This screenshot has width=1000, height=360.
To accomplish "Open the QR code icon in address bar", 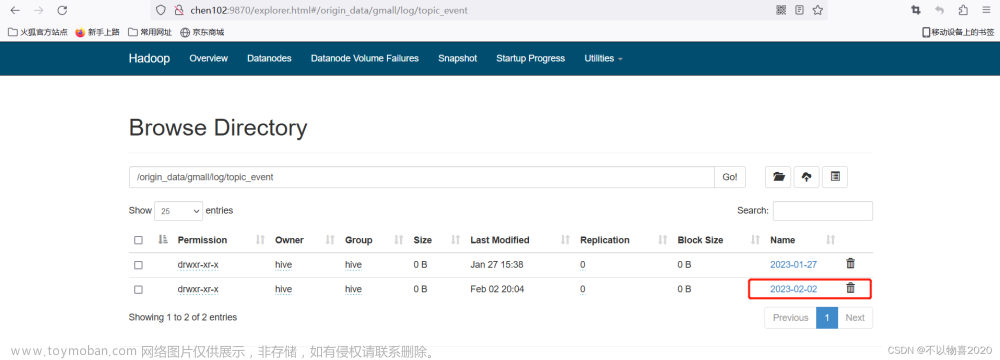I will coord(781,10).
